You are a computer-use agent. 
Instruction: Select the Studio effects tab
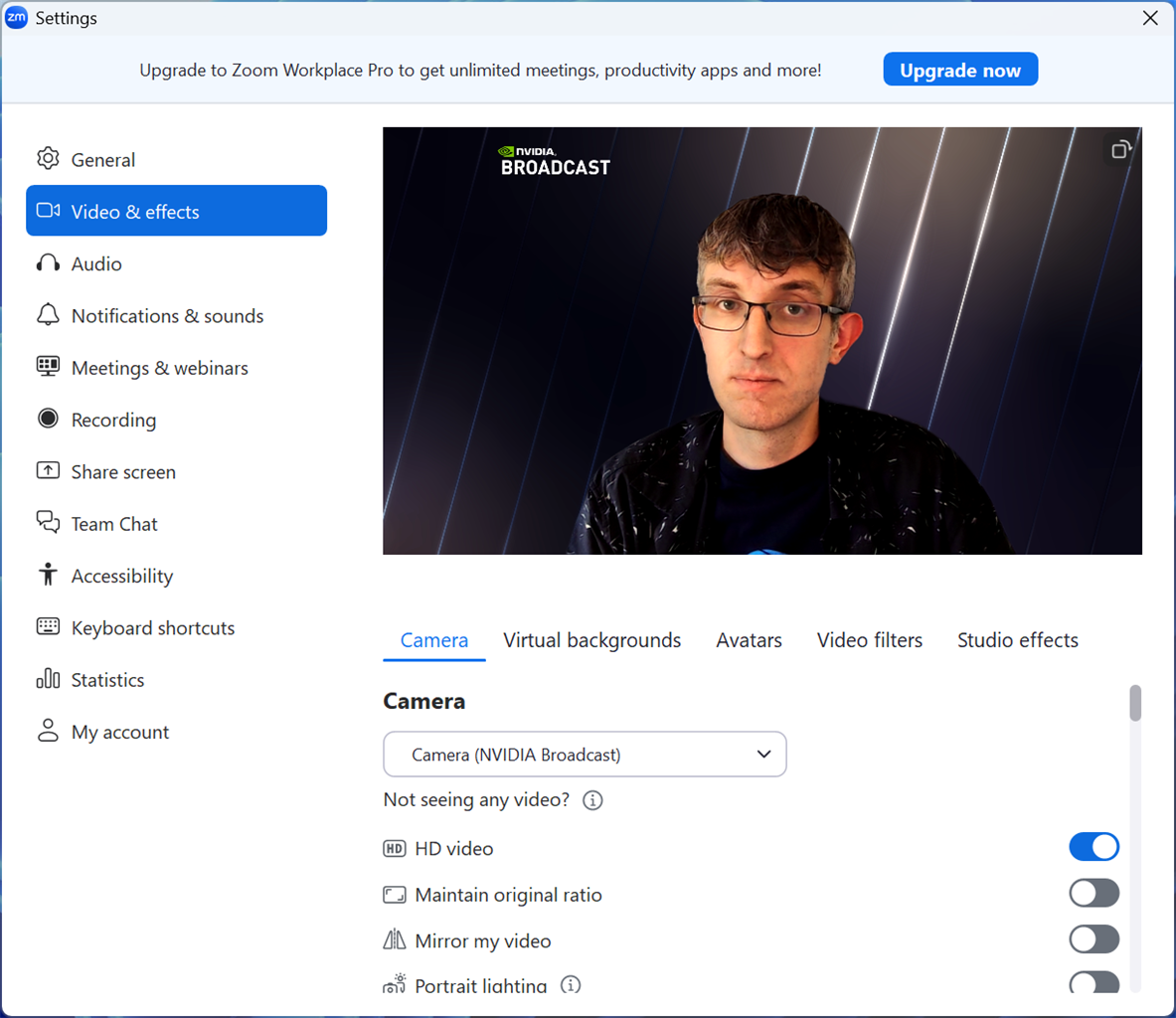[1017, 640]
